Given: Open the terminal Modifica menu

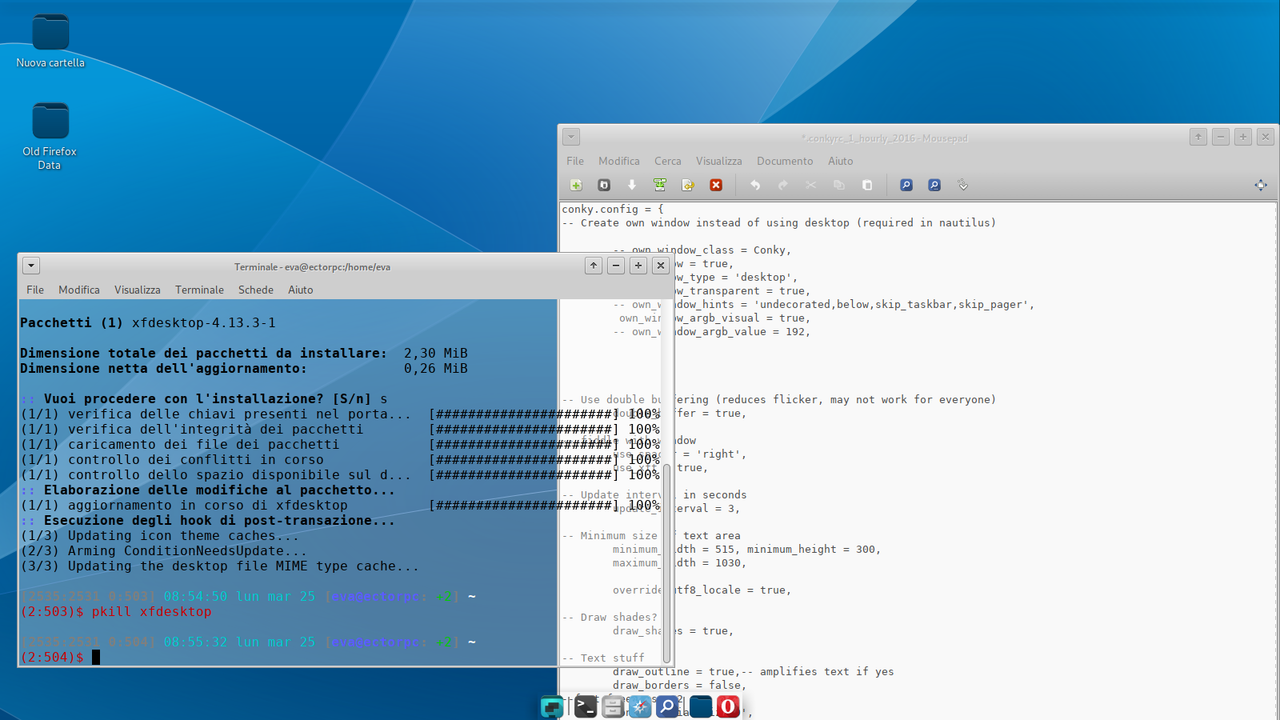Looking at the screenshot, I should [79, 290].
